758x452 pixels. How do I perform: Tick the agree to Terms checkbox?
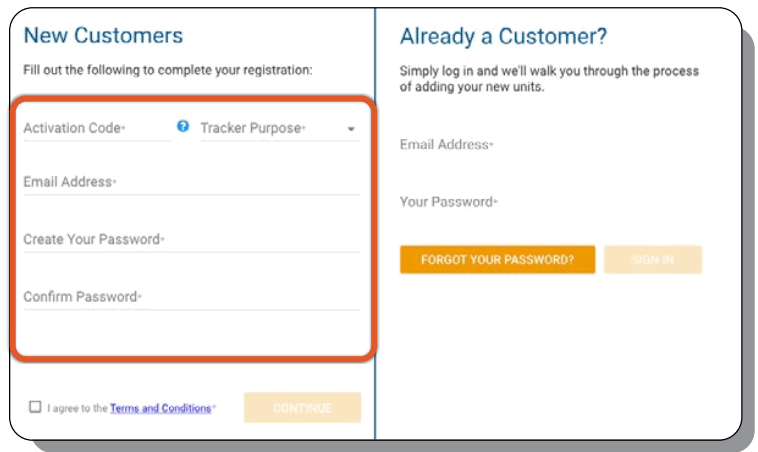(35, 407)
